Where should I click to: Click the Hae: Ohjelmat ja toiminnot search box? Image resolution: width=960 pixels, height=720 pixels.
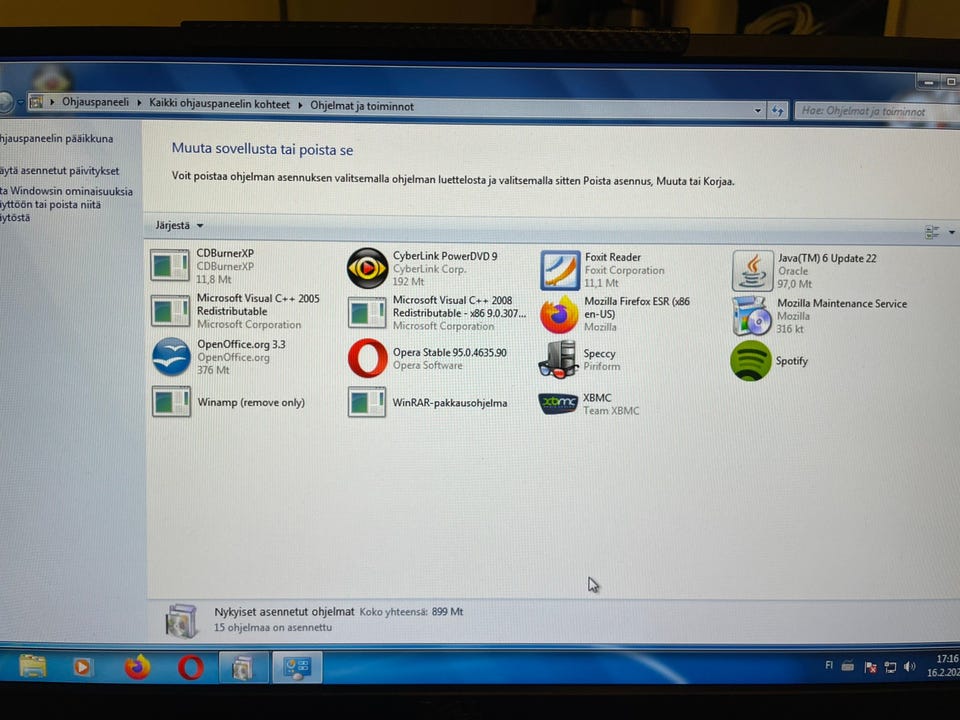[x=876, y=111]
